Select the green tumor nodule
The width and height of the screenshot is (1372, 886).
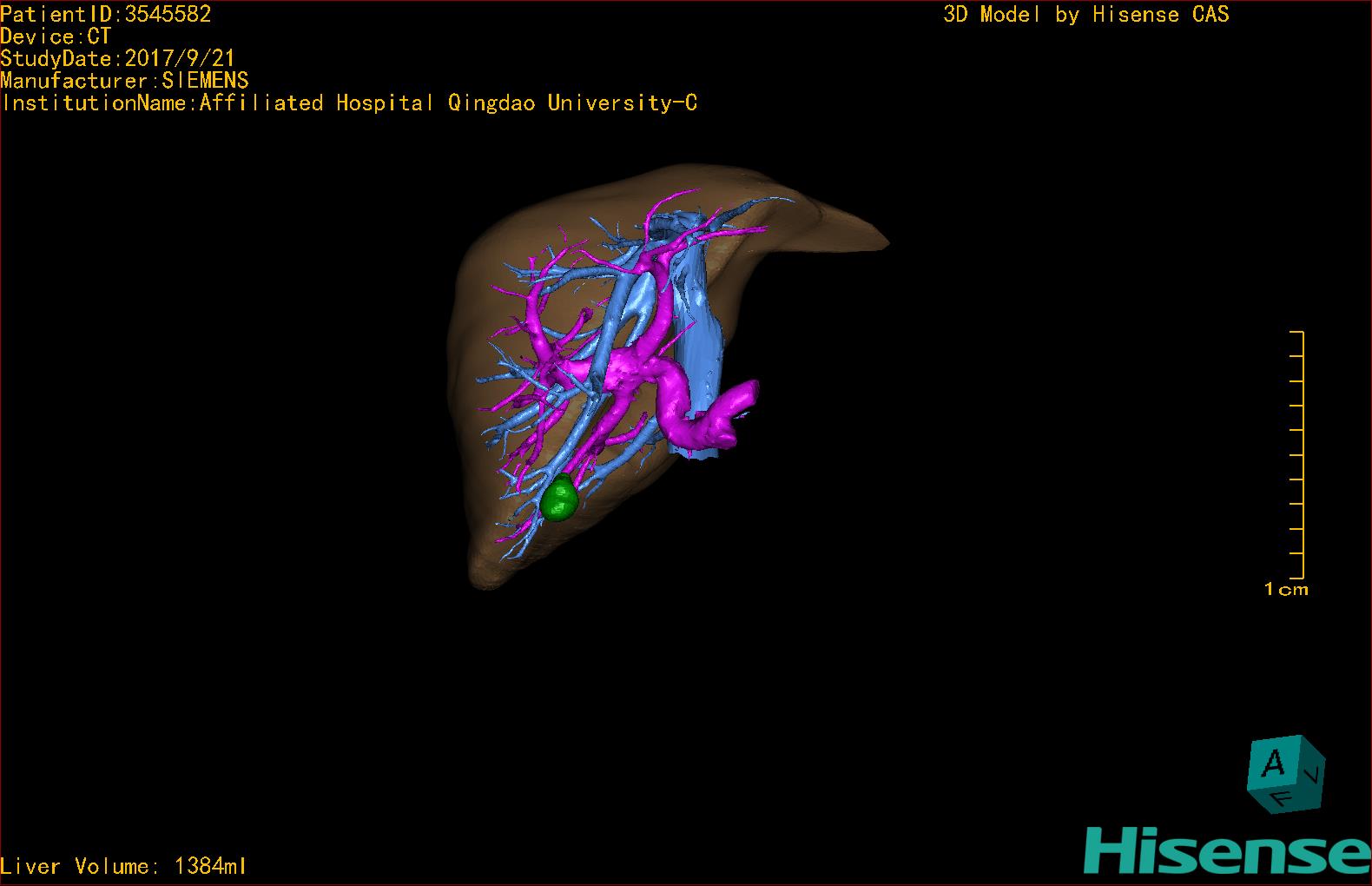point(558,501)
